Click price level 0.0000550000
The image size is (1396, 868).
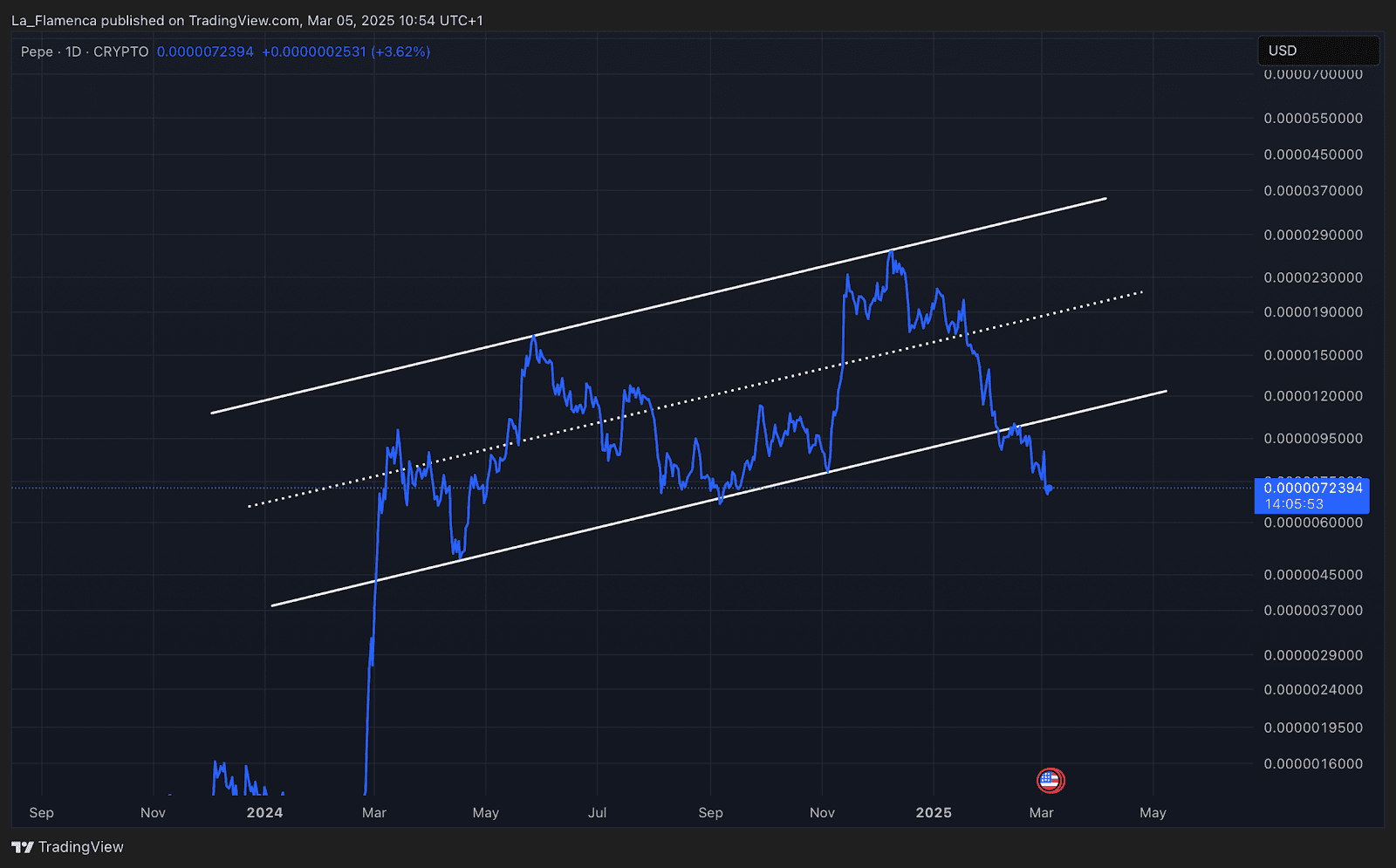(1313, 118)
